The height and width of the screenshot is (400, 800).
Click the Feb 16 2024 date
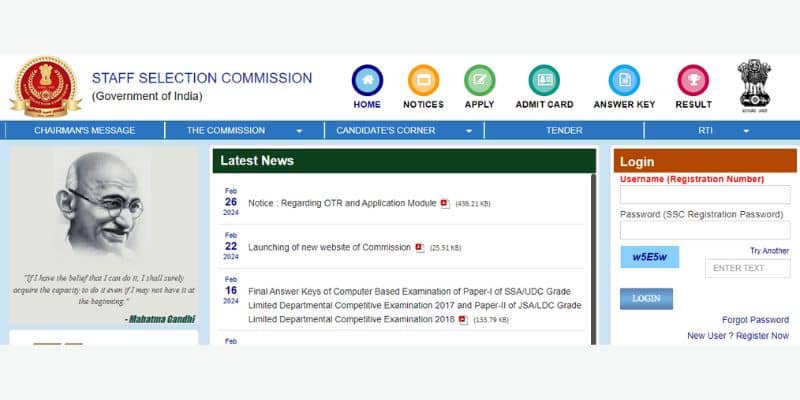click(x=231, y=290)
